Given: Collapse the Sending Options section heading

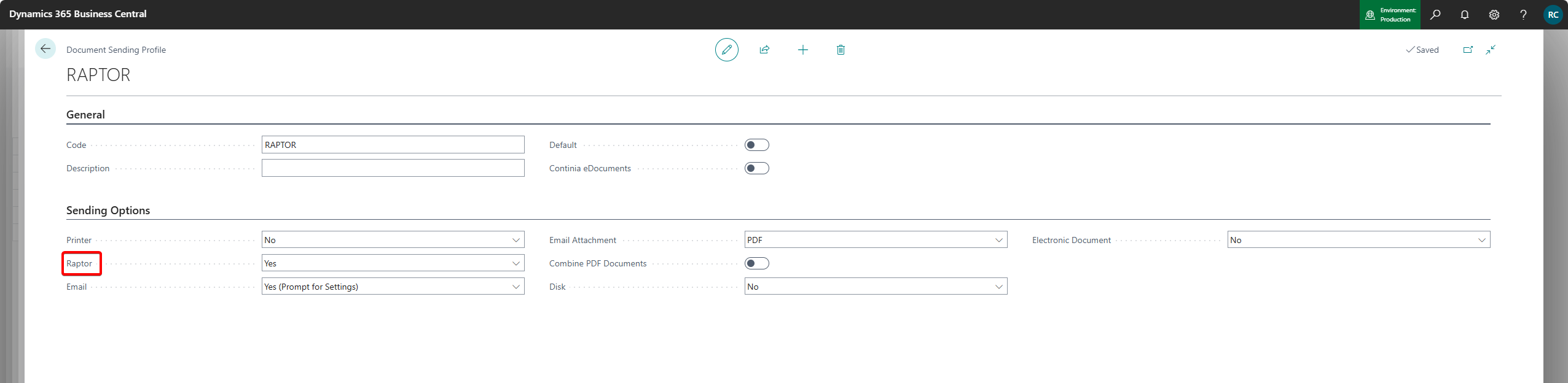Looking at the screenshot, I should pyautogui.click(x=108, y=211).
